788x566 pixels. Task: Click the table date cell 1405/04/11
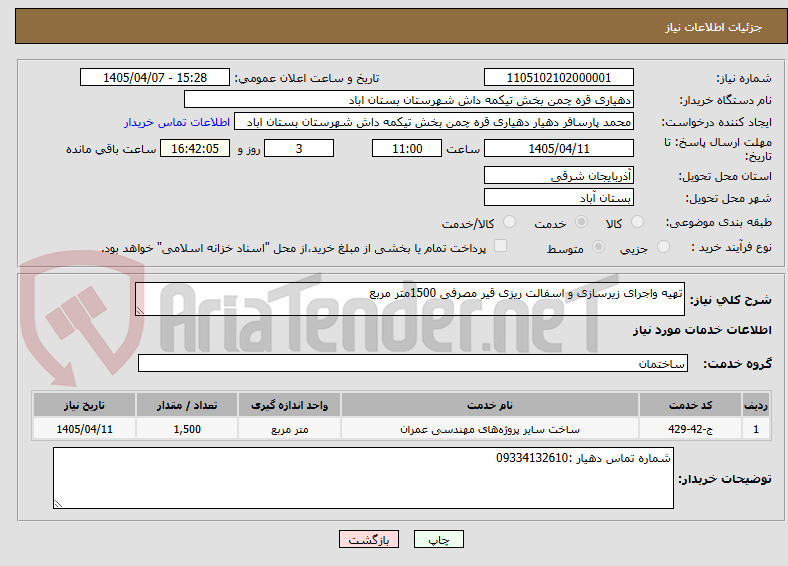(84, 429)
